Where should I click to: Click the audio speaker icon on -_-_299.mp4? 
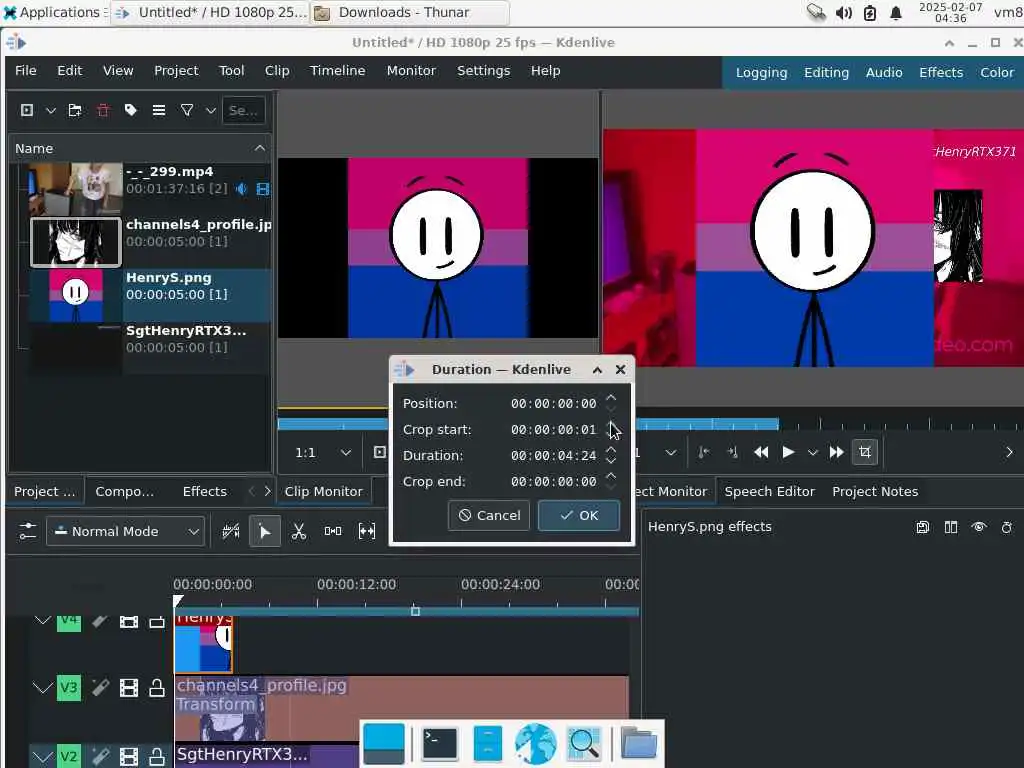[x=242, y=189]
